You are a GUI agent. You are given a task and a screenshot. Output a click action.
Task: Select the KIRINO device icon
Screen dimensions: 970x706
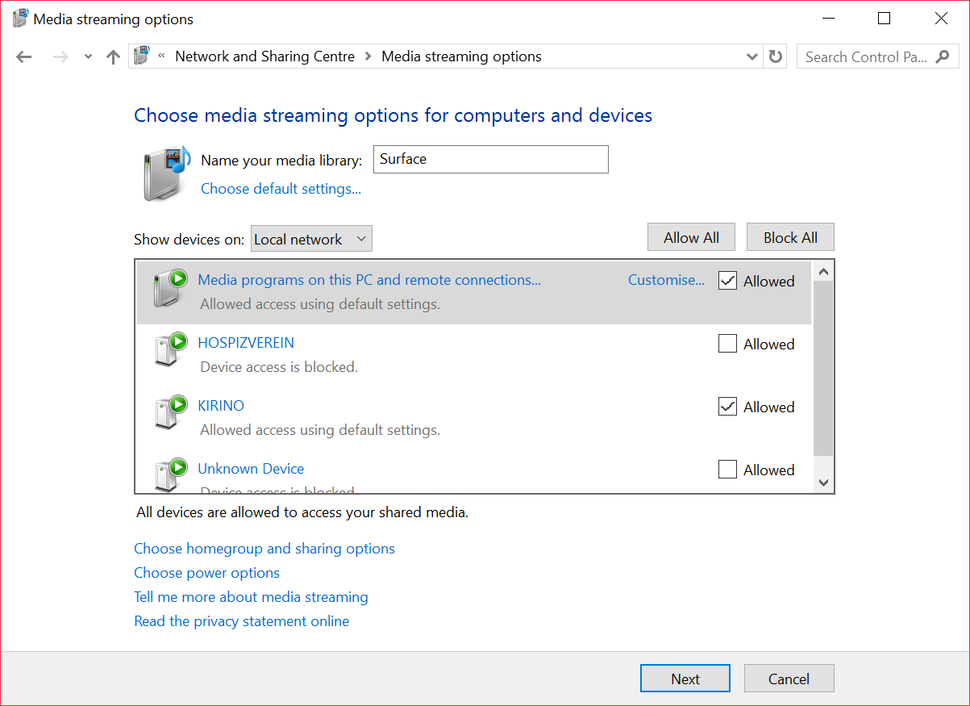[x=170, y=412]
